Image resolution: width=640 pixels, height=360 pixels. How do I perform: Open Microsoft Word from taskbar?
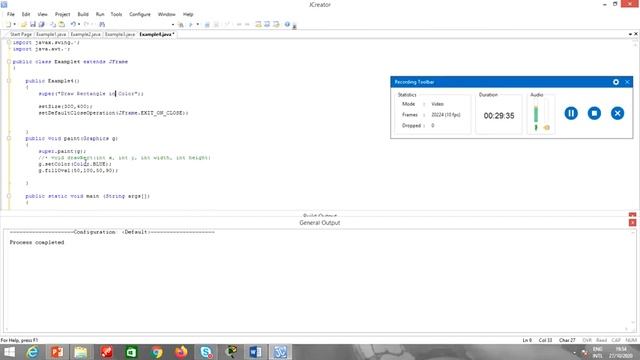pos(256,352)
